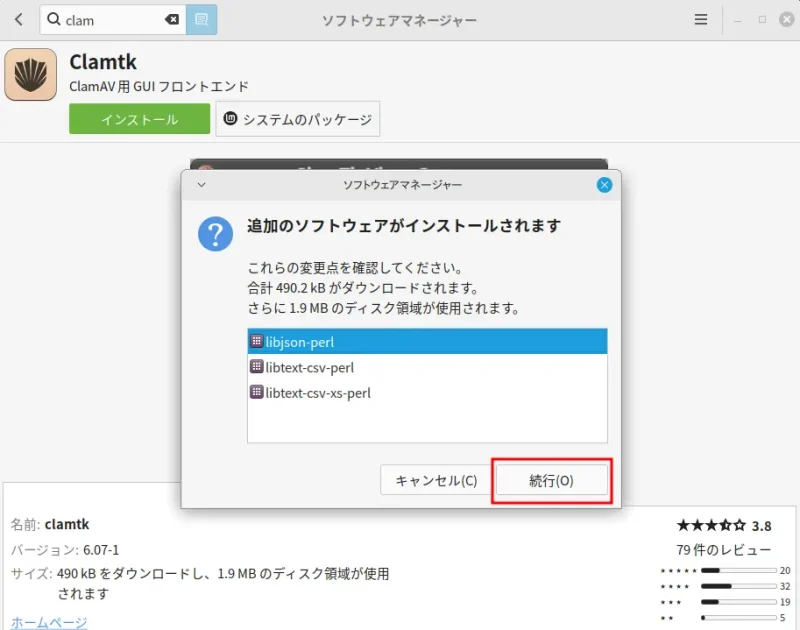Click inside the clam search field
The image size is (800, 630).
pos(113,20)
